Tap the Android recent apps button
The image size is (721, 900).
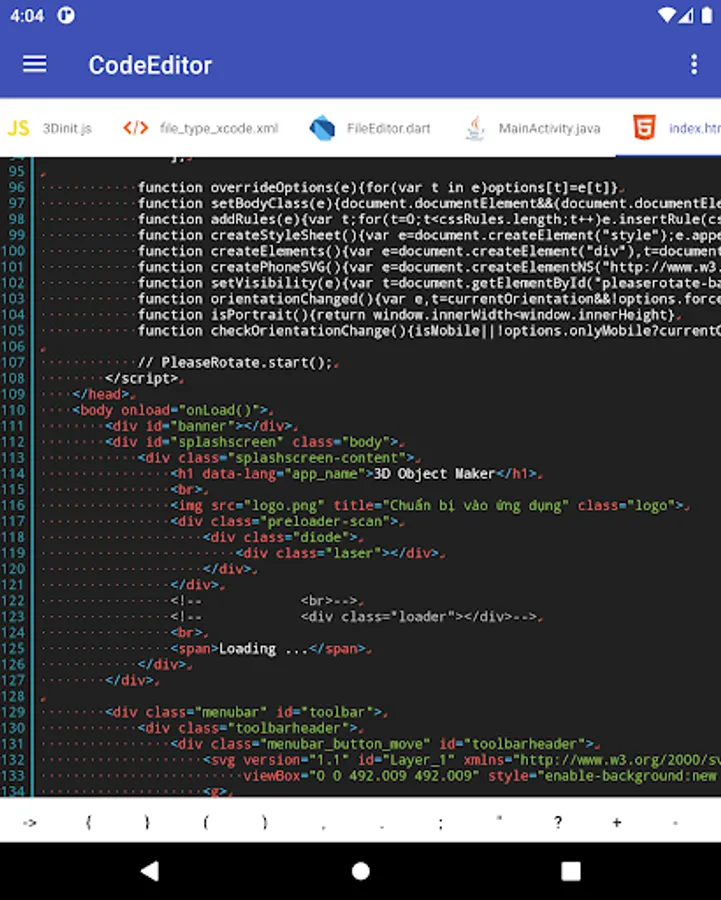pyautogui.click(x=571, y=871)
